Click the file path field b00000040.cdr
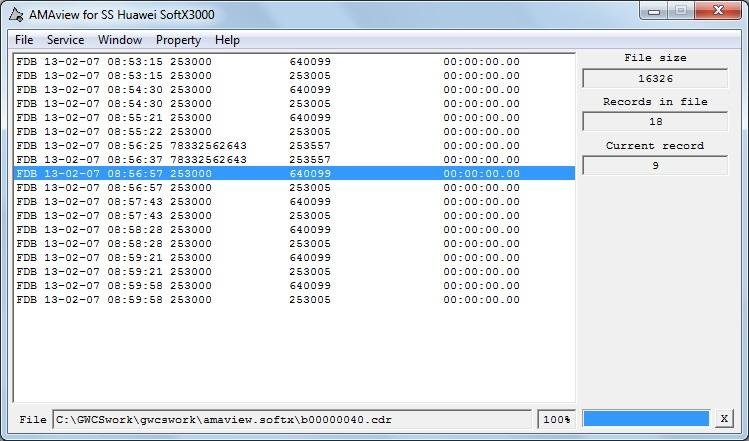Image resolution: width=749 pixels, height=441 pixels. click(292, 419)
